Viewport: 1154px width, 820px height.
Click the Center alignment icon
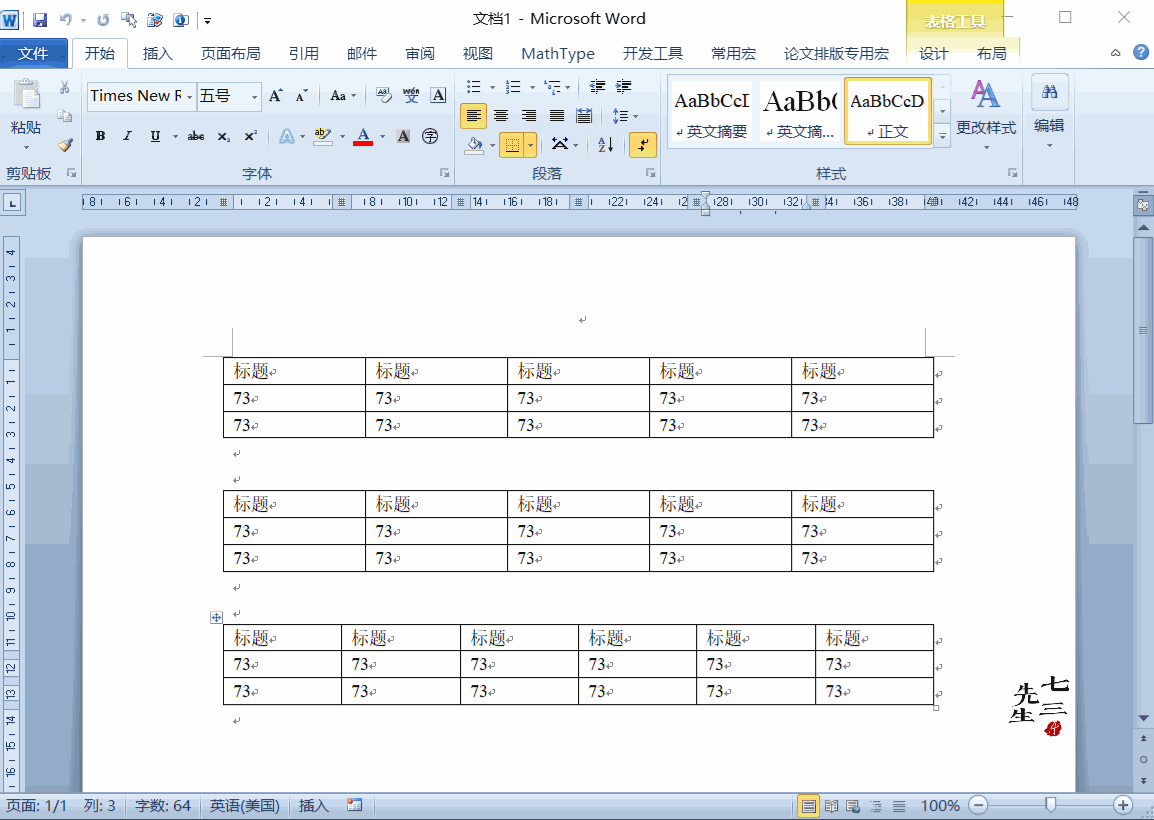click(x=501, y=116)
